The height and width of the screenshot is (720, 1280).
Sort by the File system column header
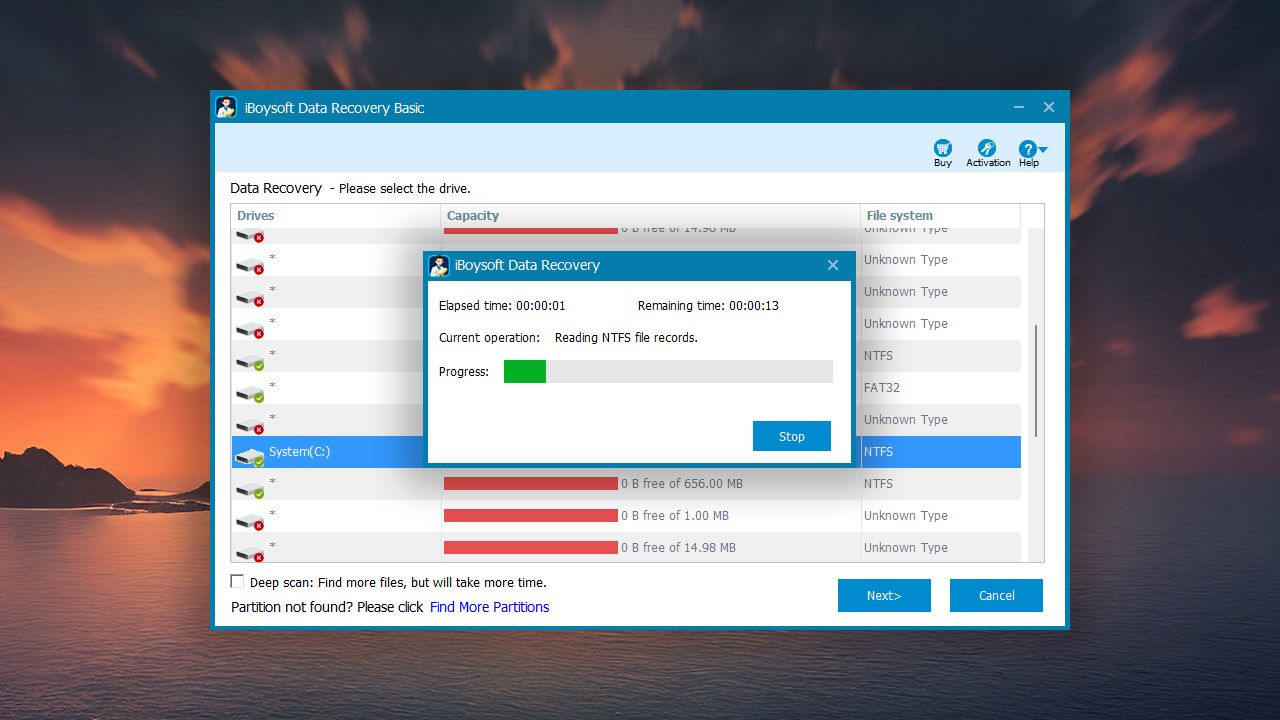941,216
